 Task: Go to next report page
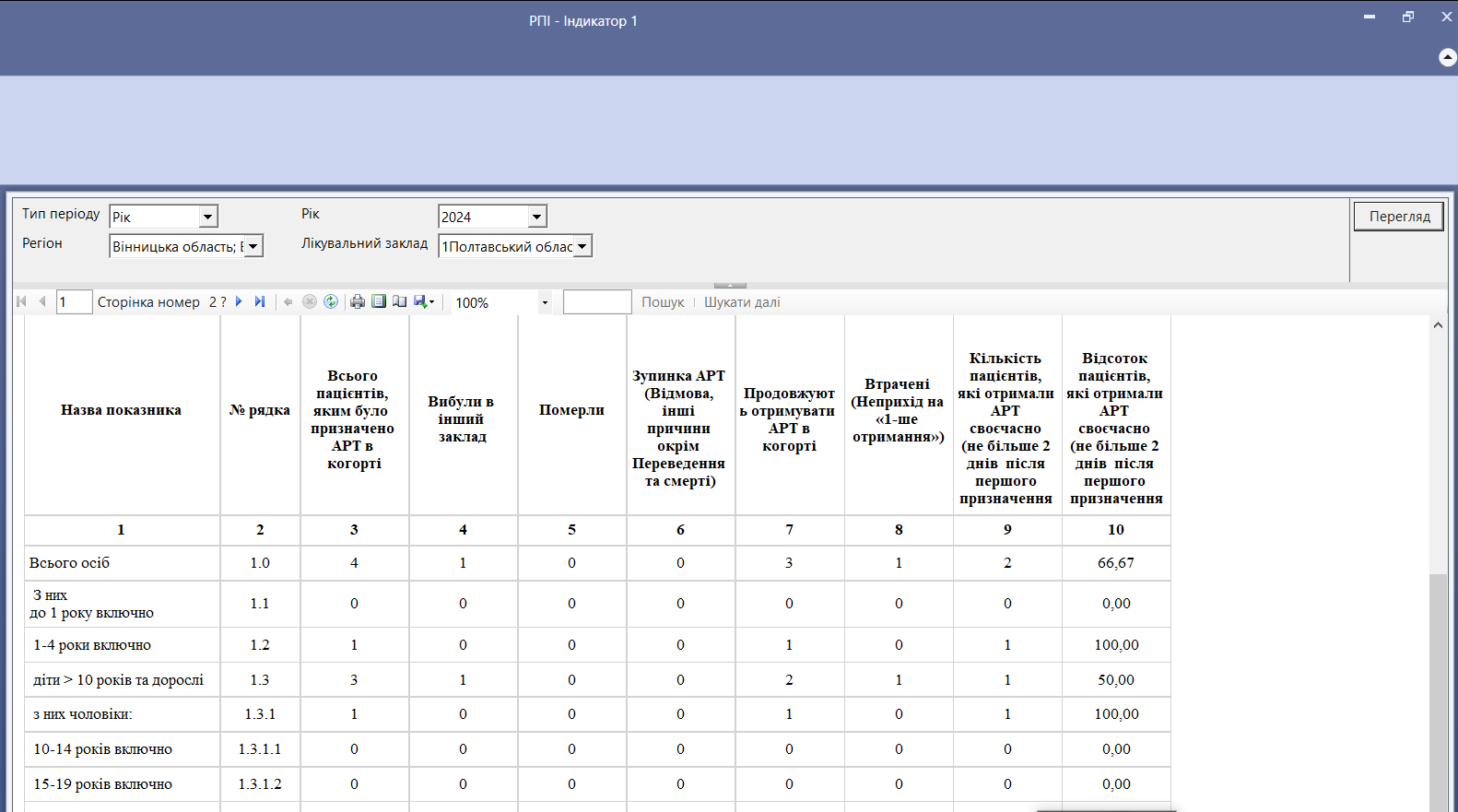pyautogui.click(x=239, y=301)
